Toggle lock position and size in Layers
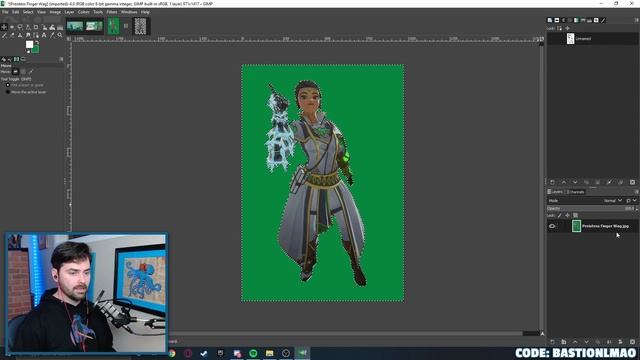The image size is (640, 360). click(568, 216)
